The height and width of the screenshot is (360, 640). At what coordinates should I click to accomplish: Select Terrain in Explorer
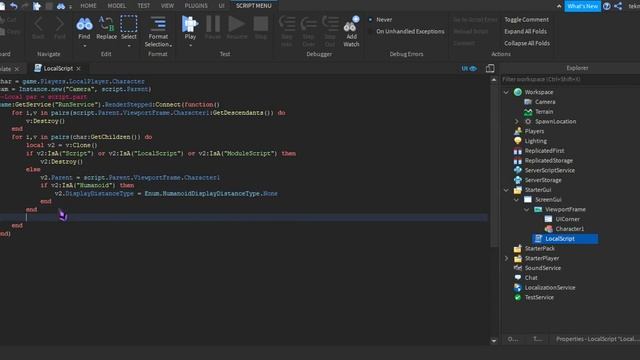pyautogui.click(x=544, y=112)
